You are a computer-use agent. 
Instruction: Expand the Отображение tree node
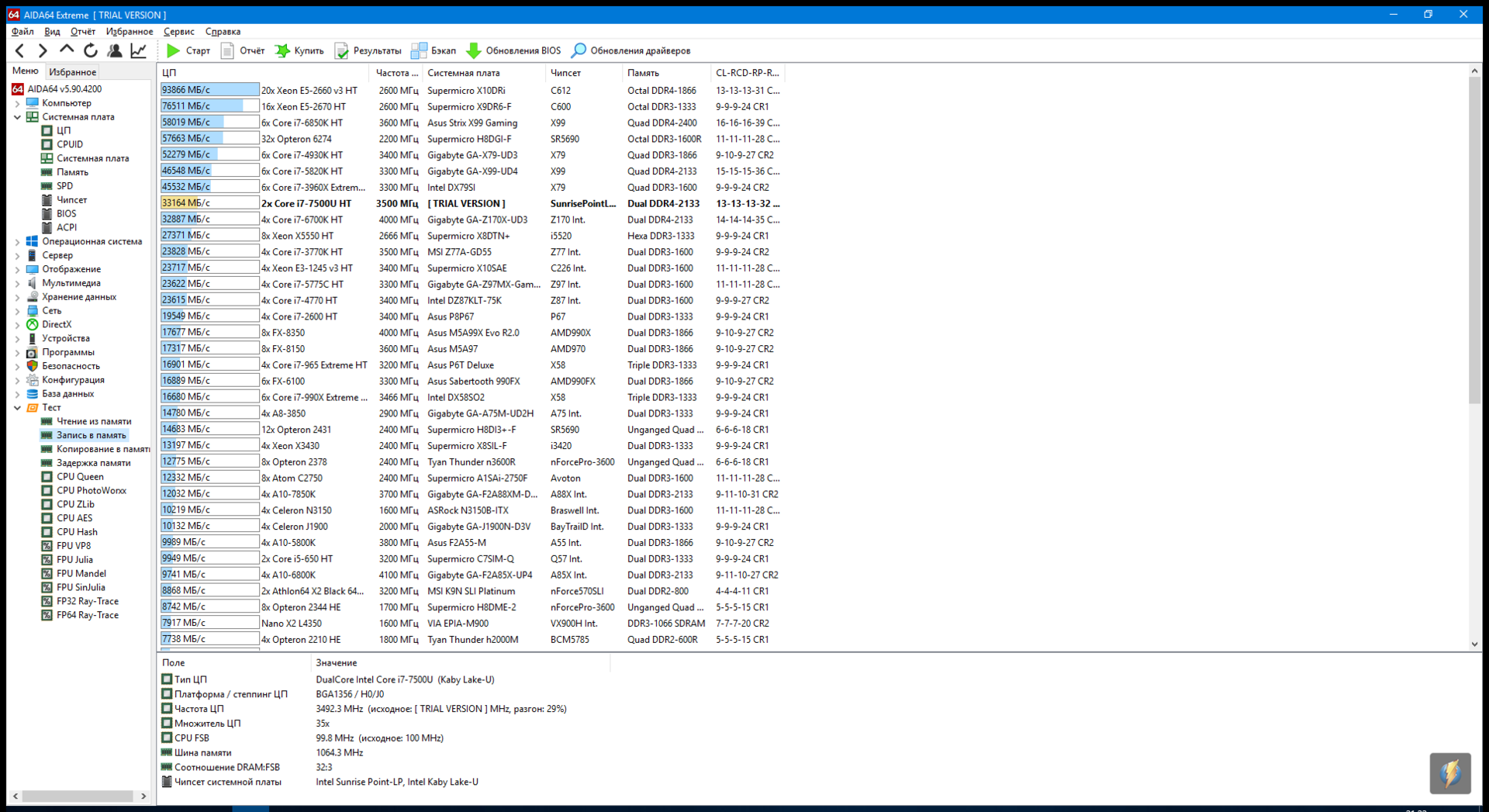(17, 270)
